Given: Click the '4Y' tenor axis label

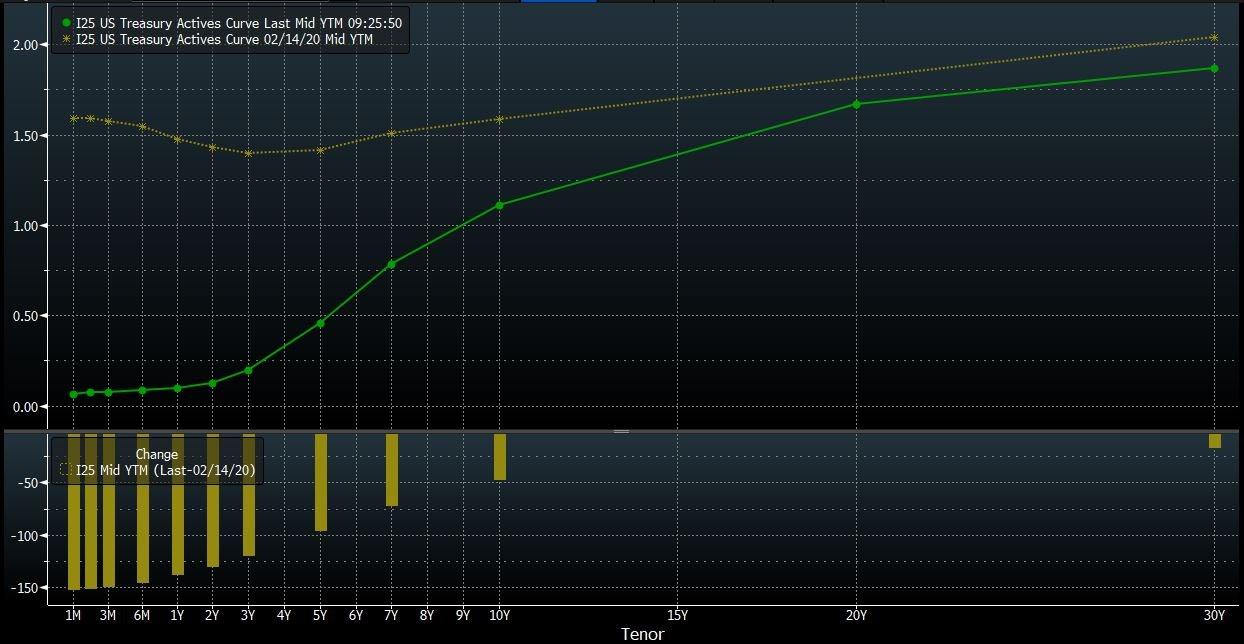Looking at the screenshot, I should tap(284, 615).
